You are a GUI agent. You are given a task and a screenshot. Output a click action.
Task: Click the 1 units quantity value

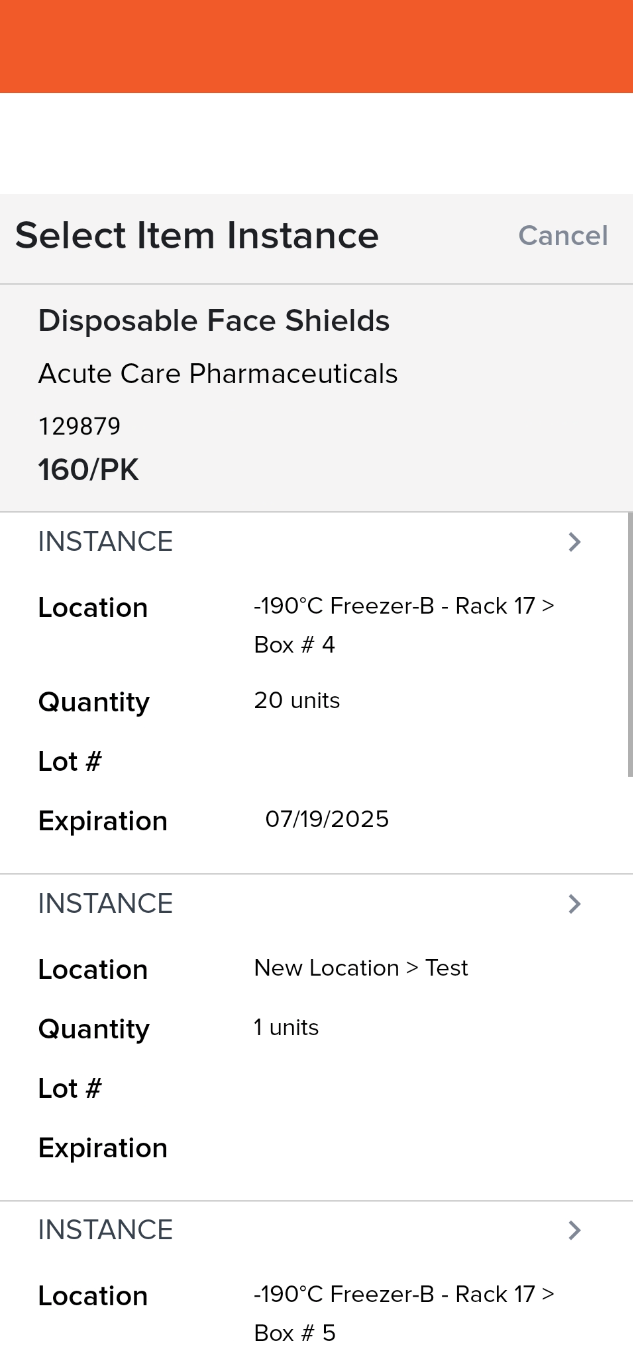click(286, 1027)
